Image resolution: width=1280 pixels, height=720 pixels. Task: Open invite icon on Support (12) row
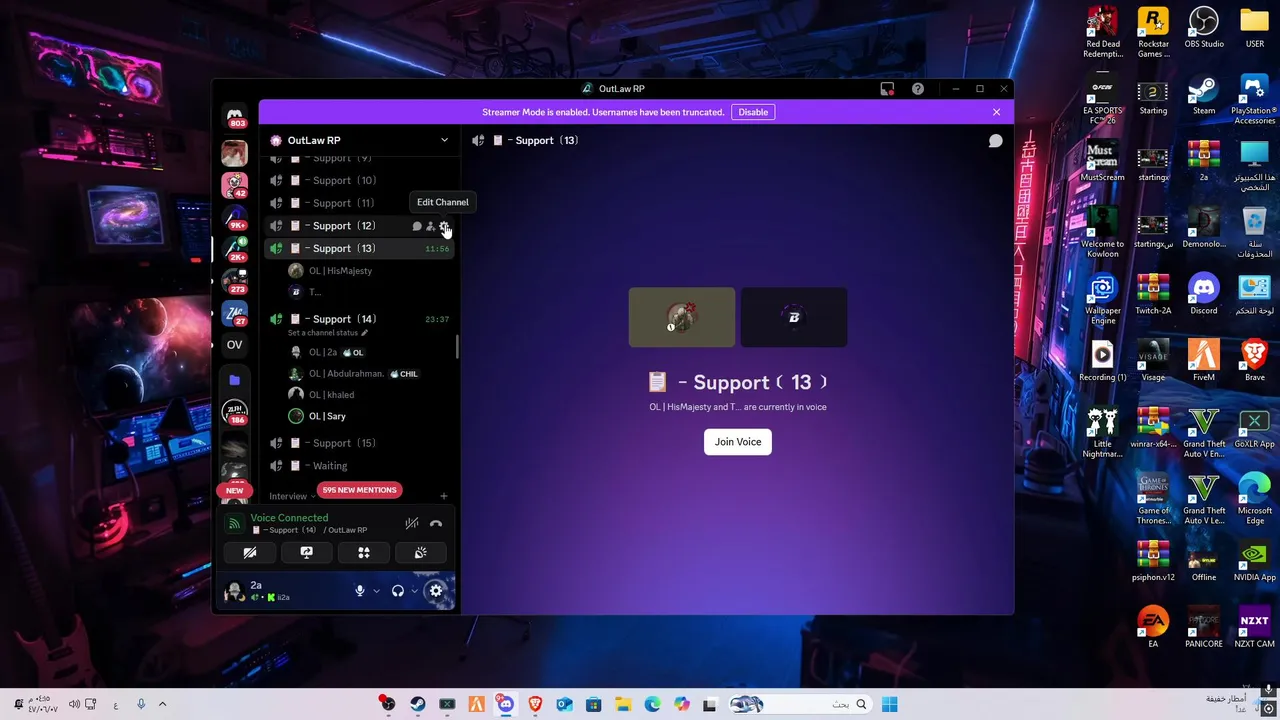pos(431,226)
